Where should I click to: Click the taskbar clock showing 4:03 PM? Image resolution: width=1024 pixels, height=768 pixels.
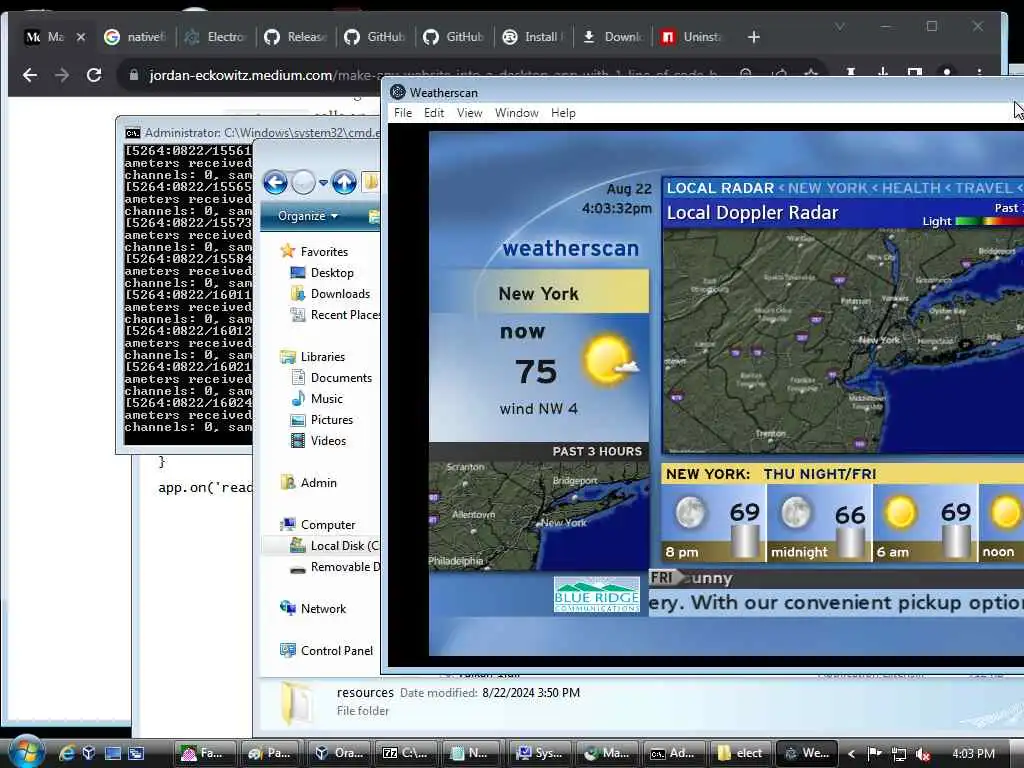[973, 754]
